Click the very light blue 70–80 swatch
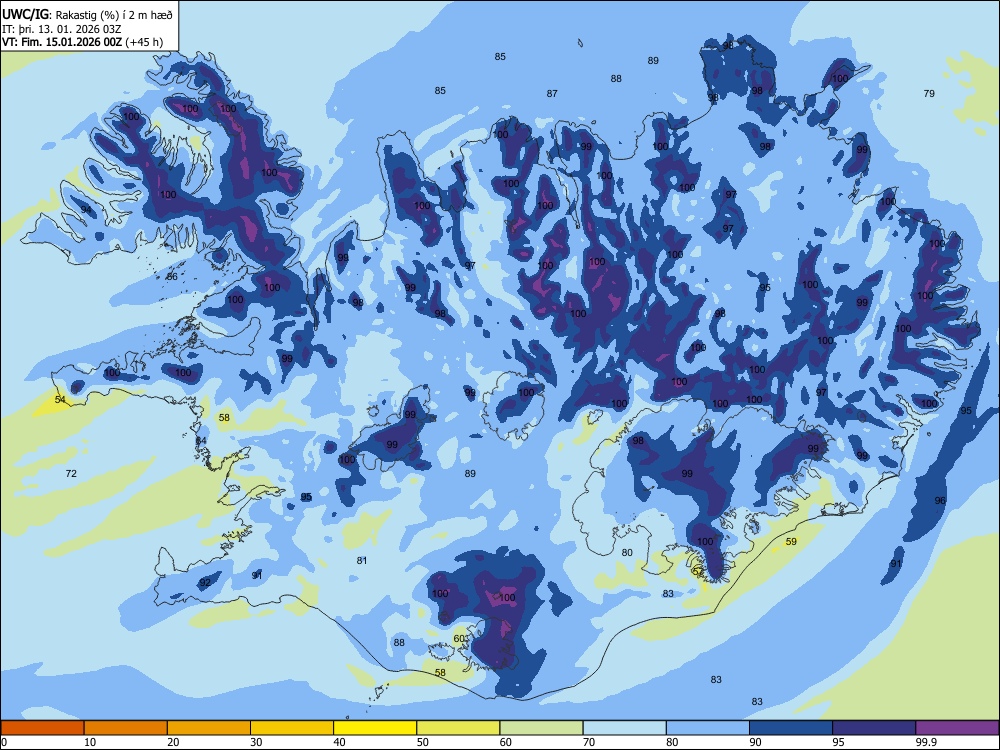Image resolution: width=1000 pixels, height=750 pixels. tap(624, 728)
